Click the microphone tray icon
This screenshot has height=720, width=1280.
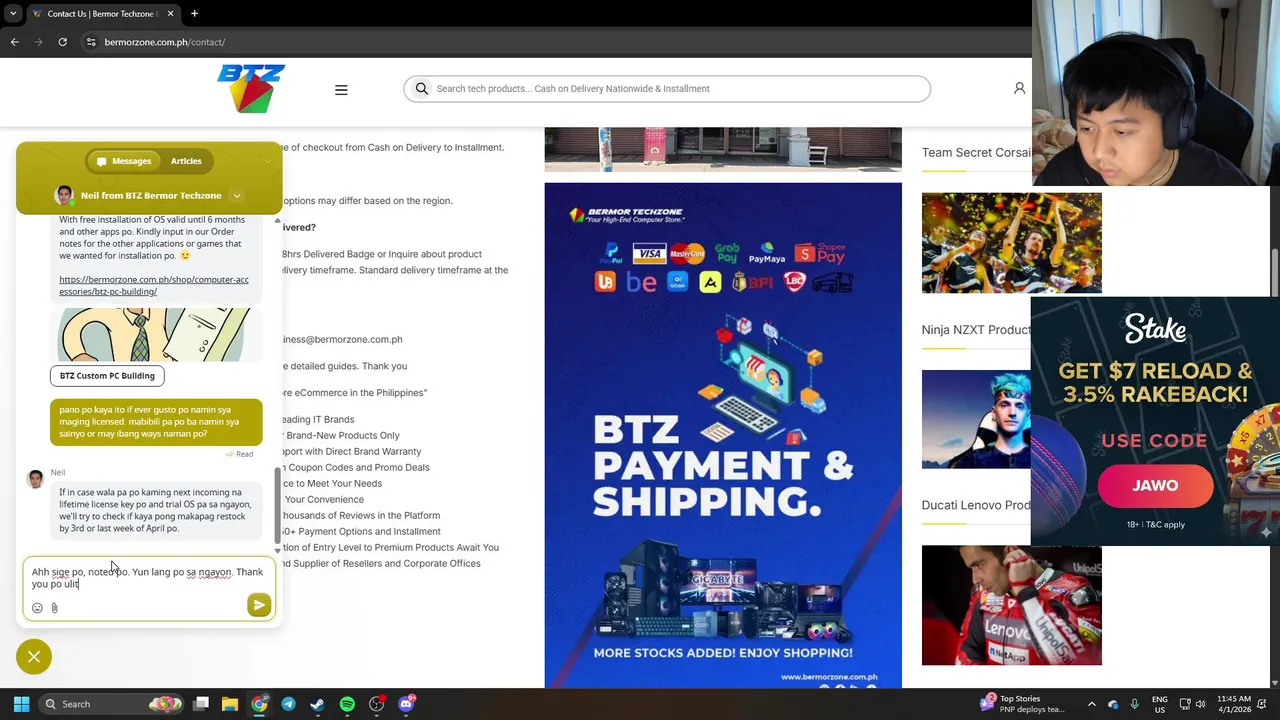(x=1135, y=704)
